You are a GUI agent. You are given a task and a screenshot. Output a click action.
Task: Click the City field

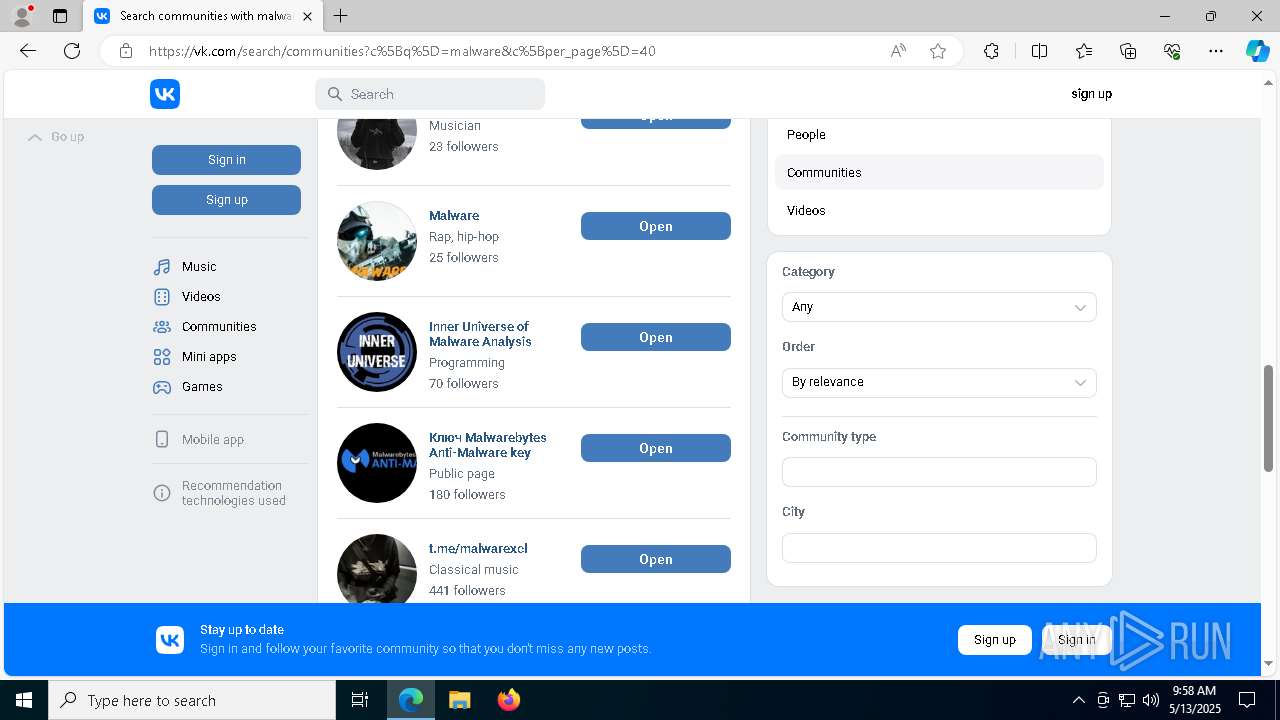click(x=939, y=548)
